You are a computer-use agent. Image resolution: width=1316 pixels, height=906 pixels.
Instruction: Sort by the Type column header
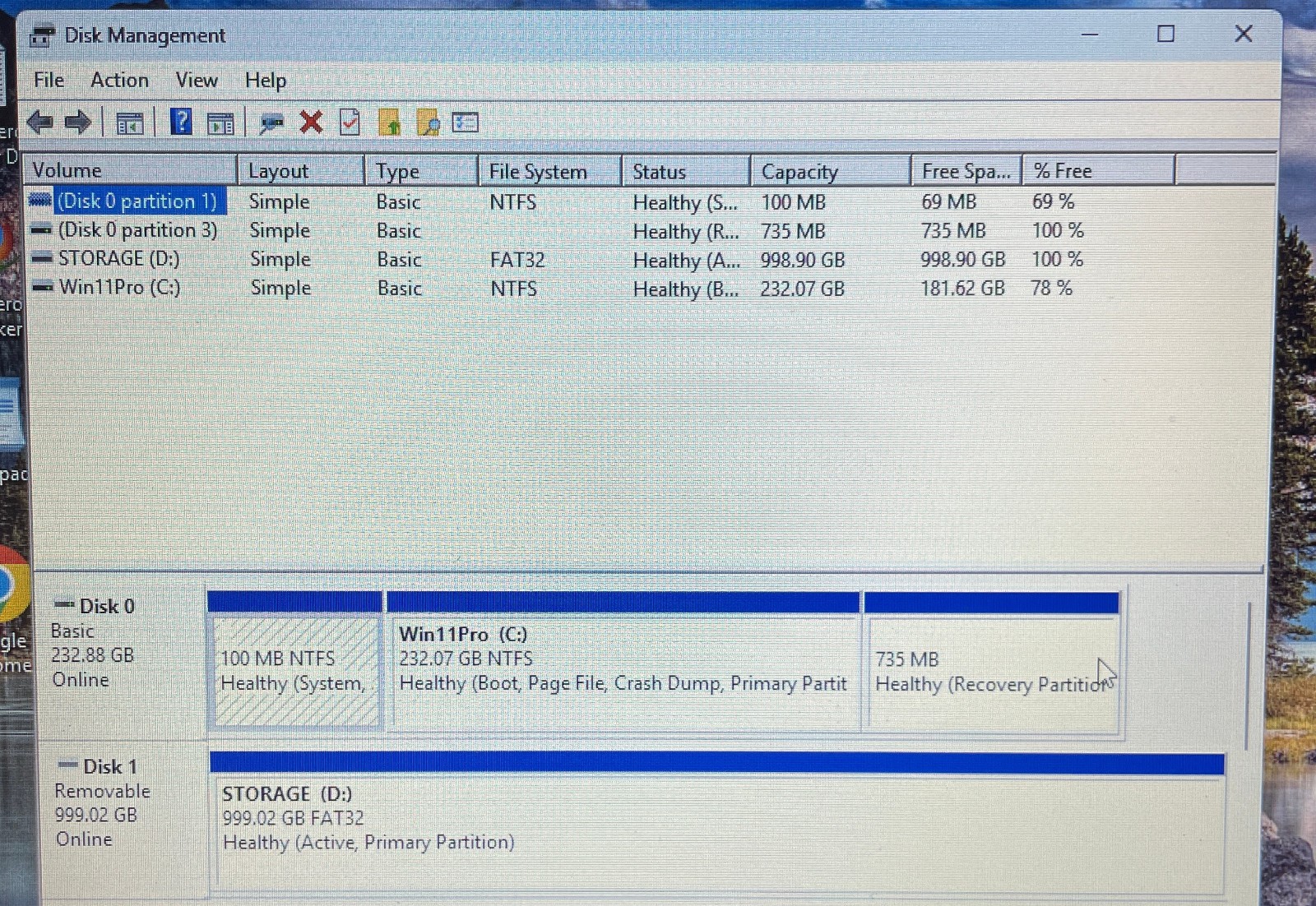pyautogui.click(x=422, y=171)
